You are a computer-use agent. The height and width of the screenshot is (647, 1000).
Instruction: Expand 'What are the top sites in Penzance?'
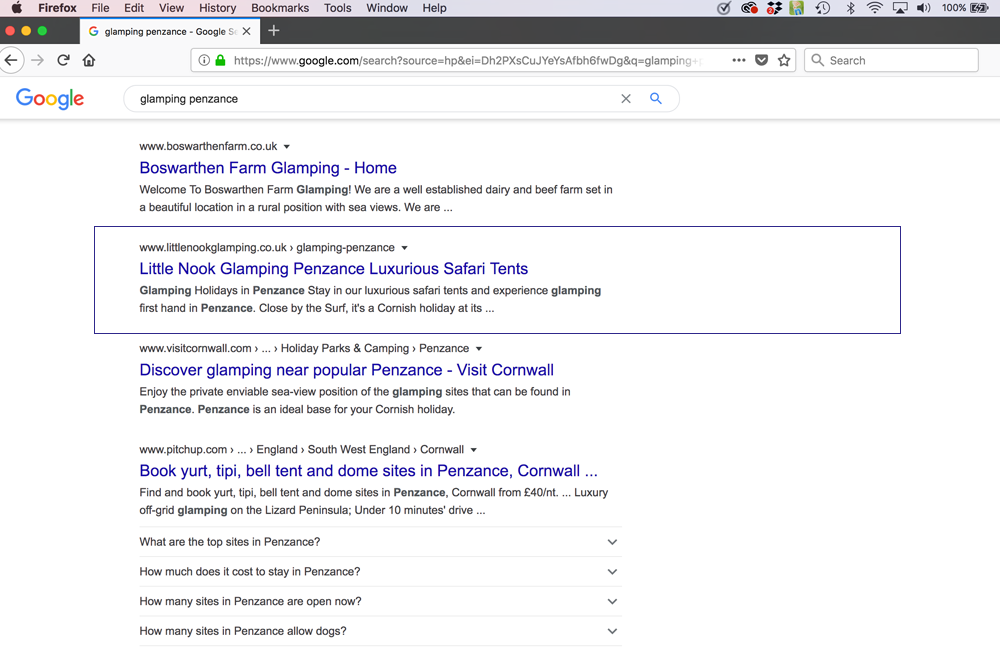tap(380, 542)
